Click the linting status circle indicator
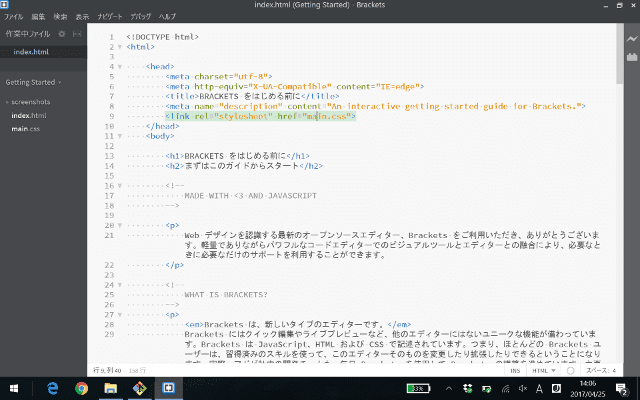The image size is (640, 400). (571, 371)
